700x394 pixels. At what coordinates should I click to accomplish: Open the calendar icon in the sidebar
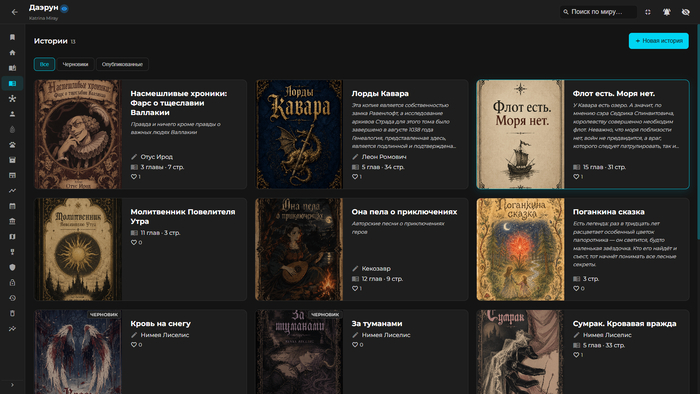pyautogui.click(x=12, y=206)
